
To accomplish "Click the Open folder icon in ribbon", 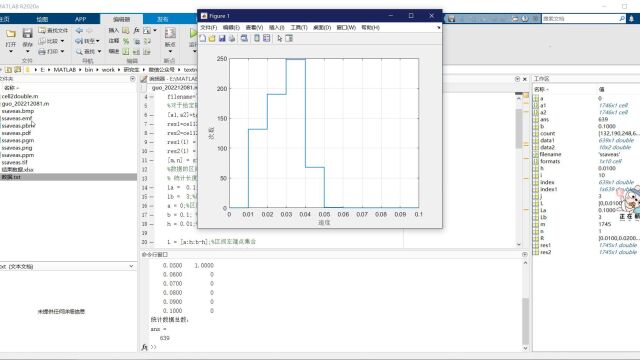I will (11, 34).
